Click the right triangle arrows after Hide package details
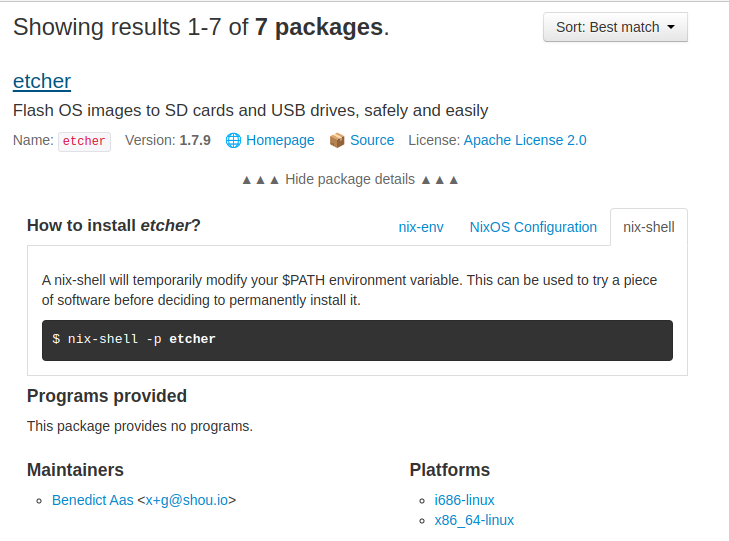The image size is (729, 541). point(439,180)
